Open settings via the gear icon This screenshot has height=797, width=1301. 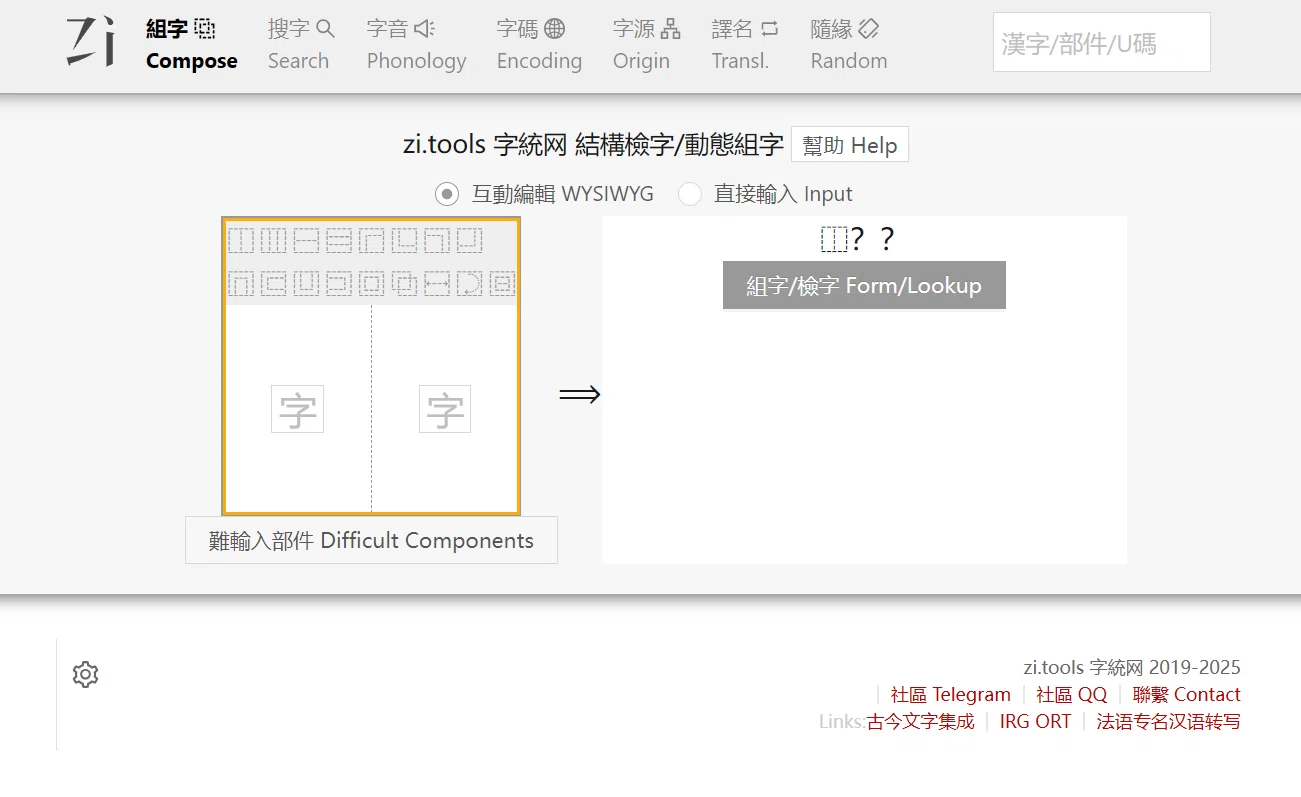point(86,675)
